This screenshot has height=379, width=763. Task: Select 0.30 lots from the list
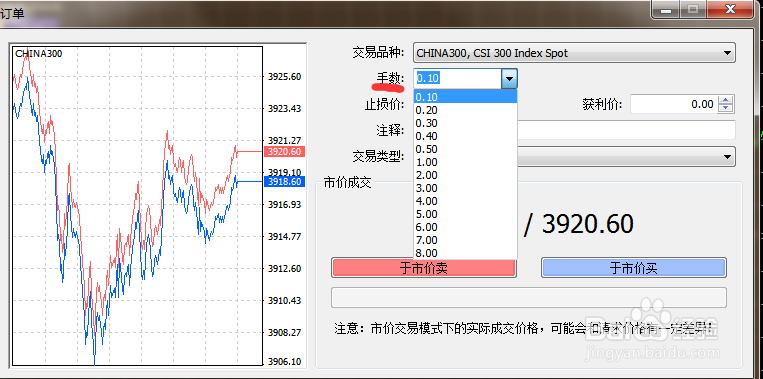(x=465, y=123)
